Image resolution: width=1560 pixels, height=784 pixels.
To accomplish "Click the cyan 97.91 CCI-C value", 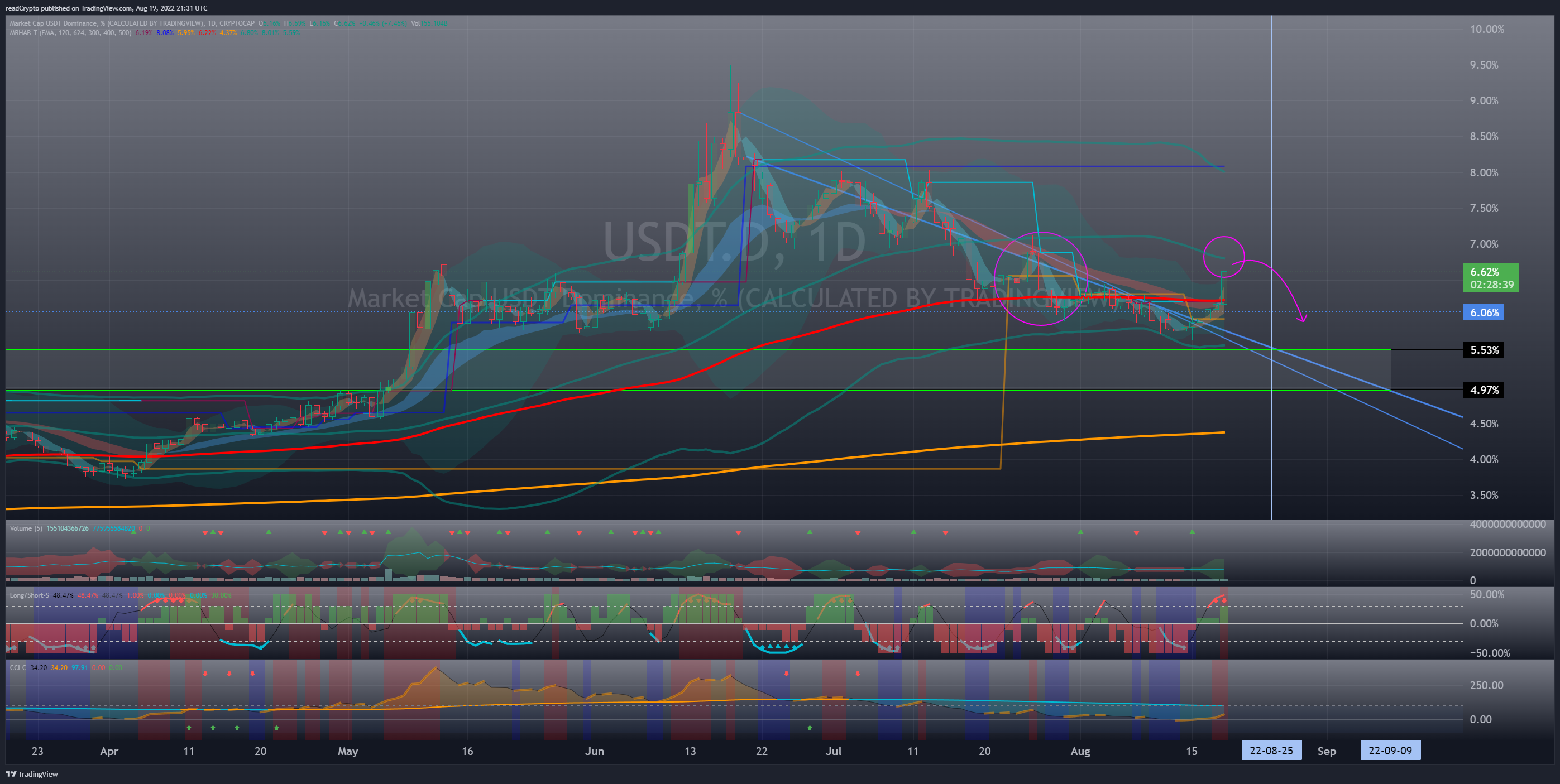I will [x=79, y=668].
